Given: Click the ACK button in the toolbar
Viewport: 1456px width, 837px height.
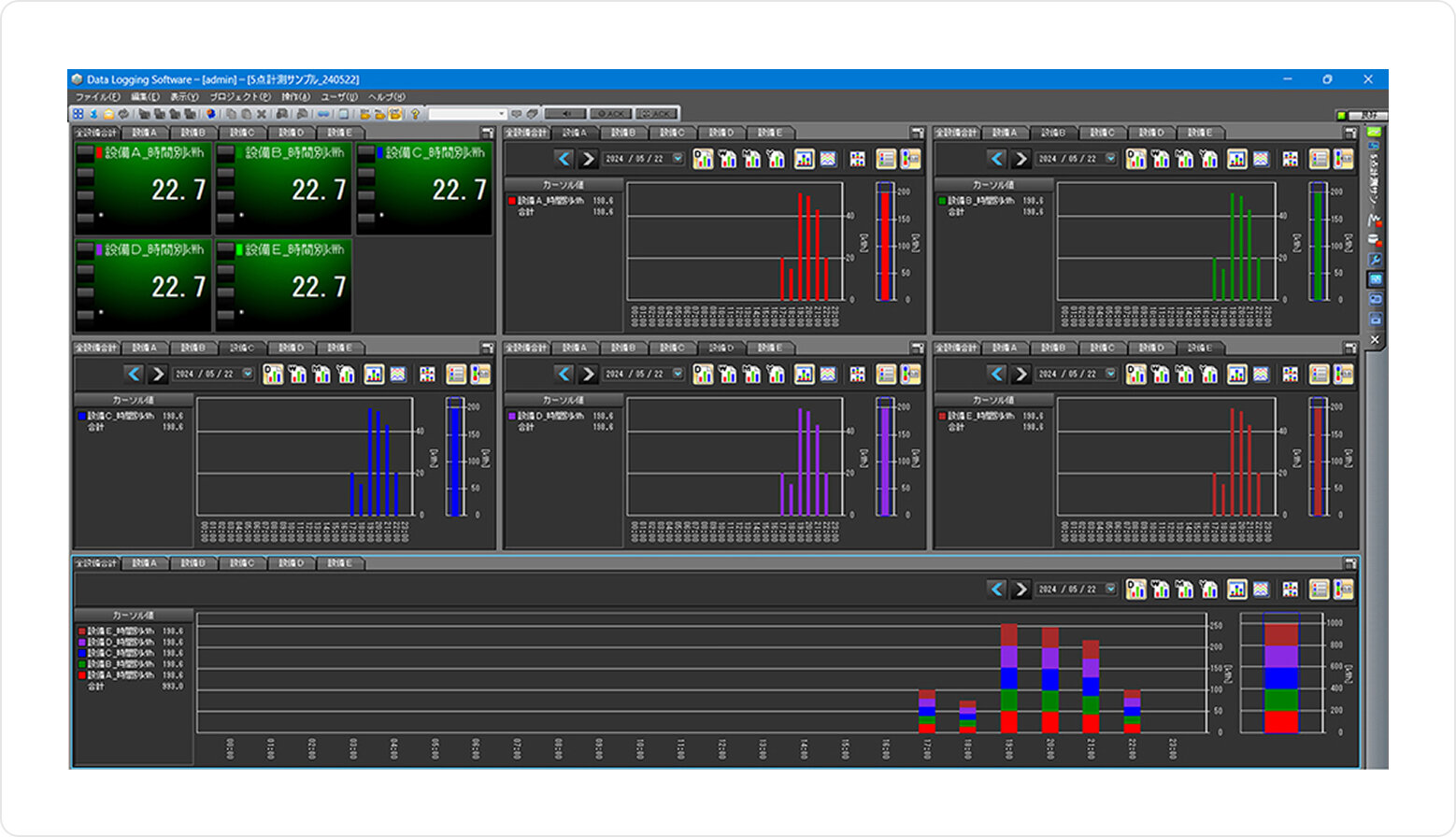Looking at the screenshot, I should 612,114.
